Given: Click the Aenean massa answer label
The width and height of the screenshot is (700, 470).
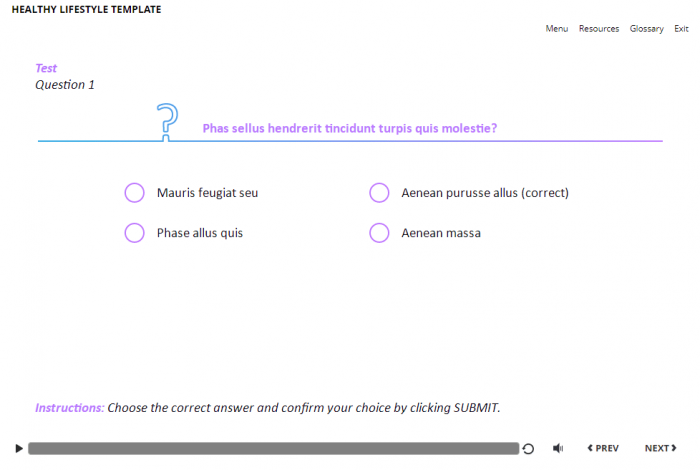Looking at the screenshot, I should pyautogui.click(x=441, y=233).
